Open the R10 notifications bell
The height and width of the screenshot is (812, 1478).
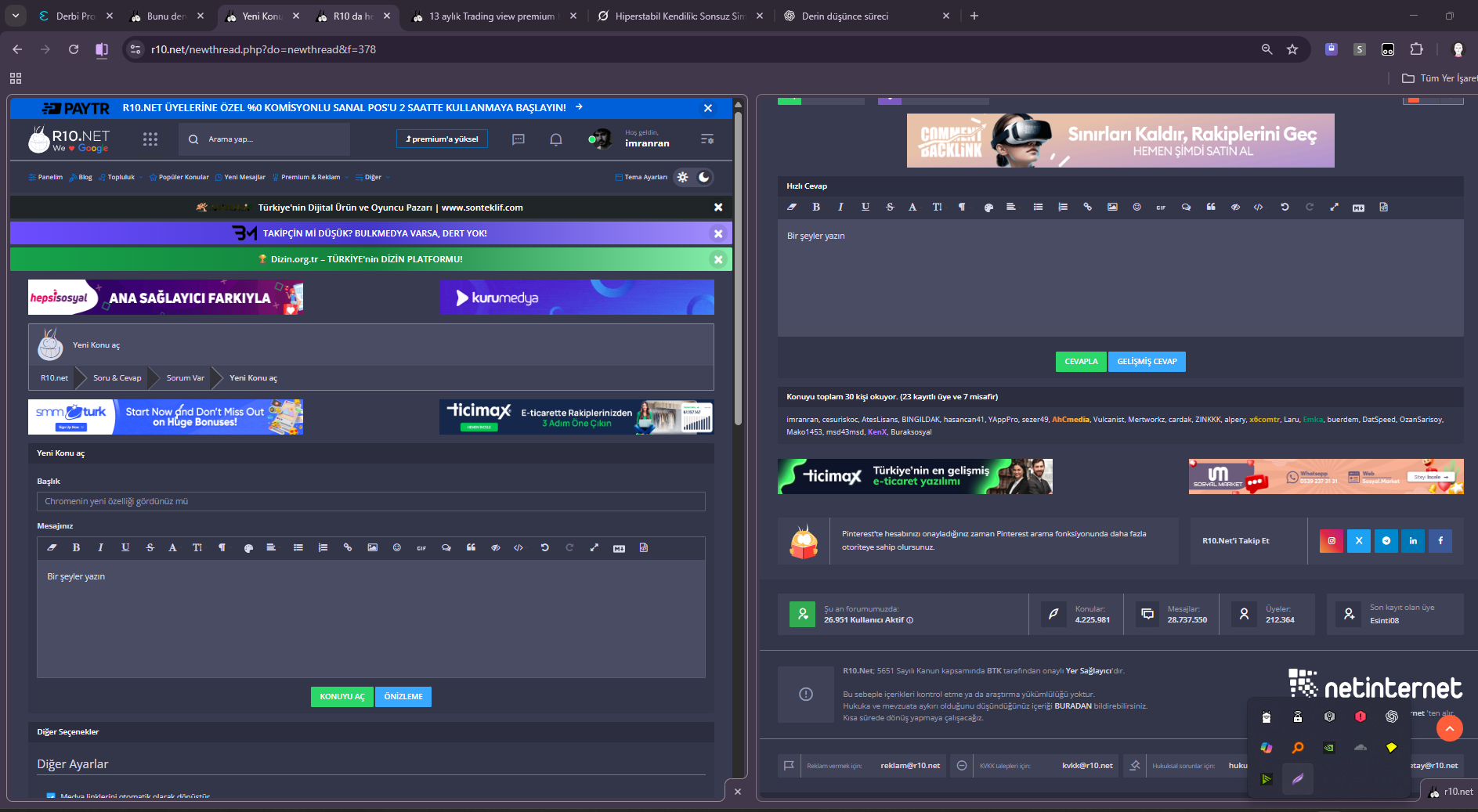[x=556, y=139]
